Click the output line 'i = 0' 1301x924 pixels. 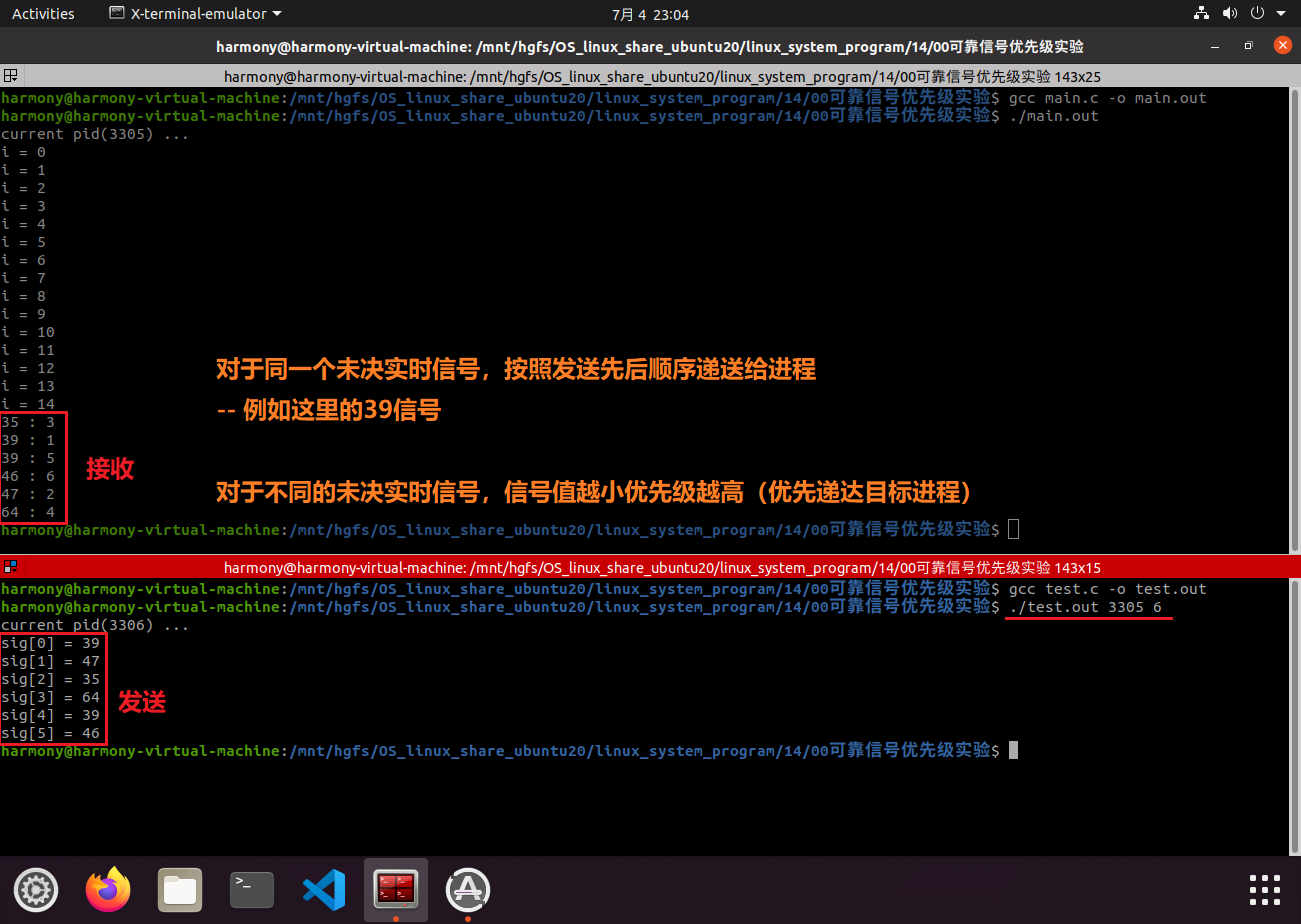pos(23,152)
